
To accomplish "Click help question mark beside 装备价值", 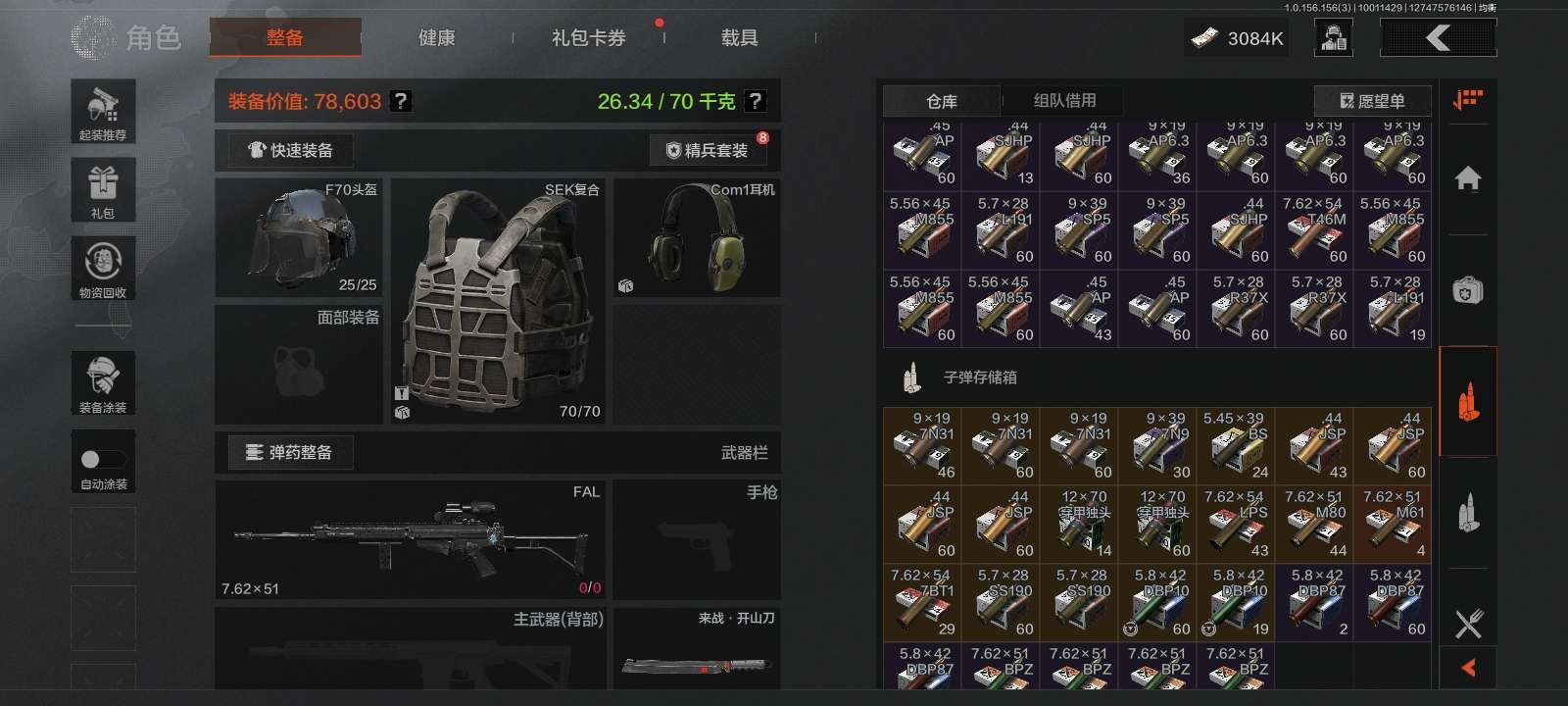I will [400, 101].
